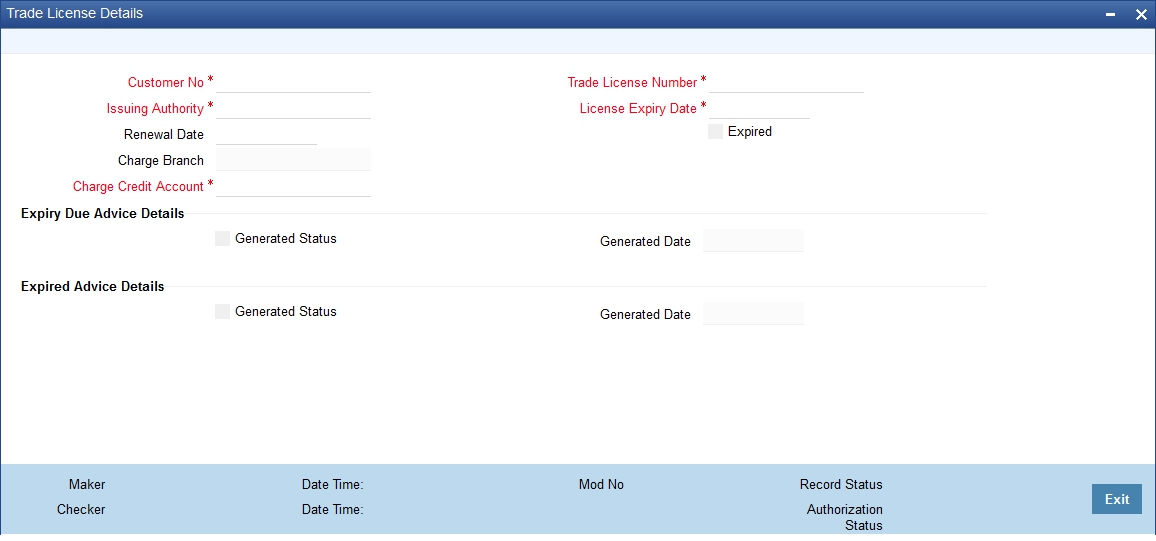Click the Charge Credit Account field
1156x541 pixels.
click(293, 186)
